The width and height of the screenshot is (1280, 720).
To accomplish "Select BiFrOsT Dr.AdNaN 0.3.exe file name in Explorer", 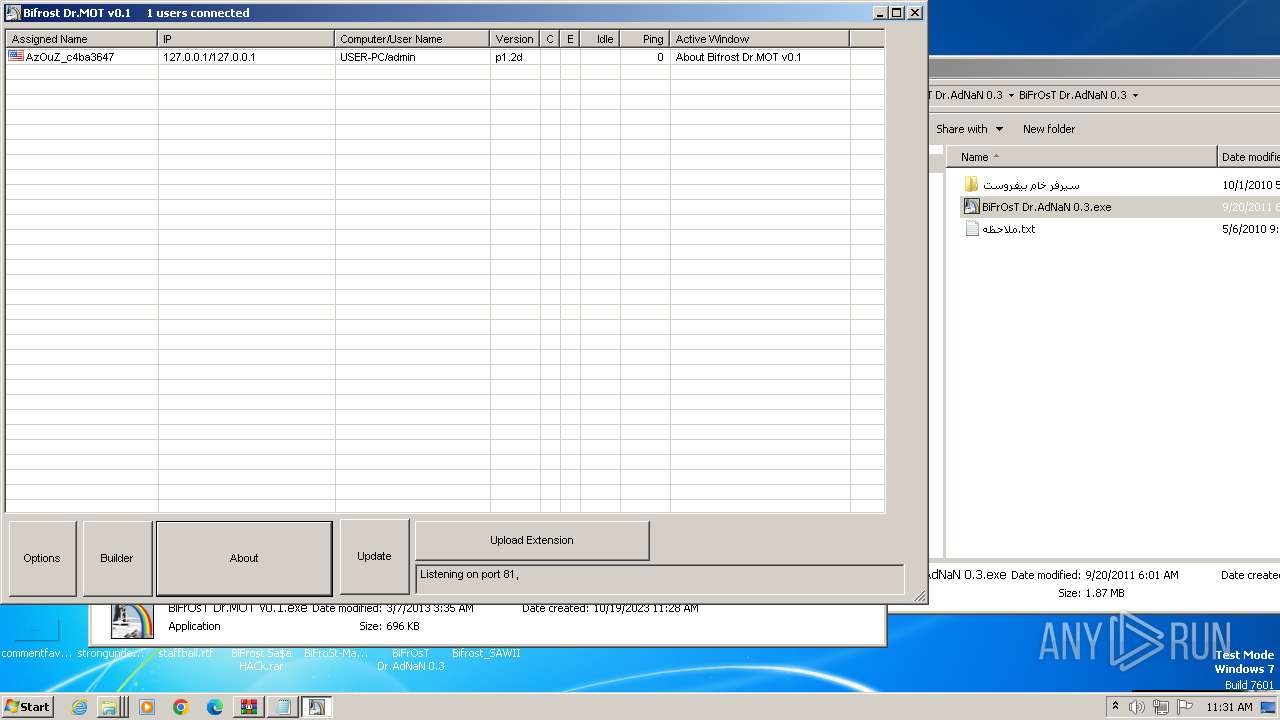I will point(1046,207).
